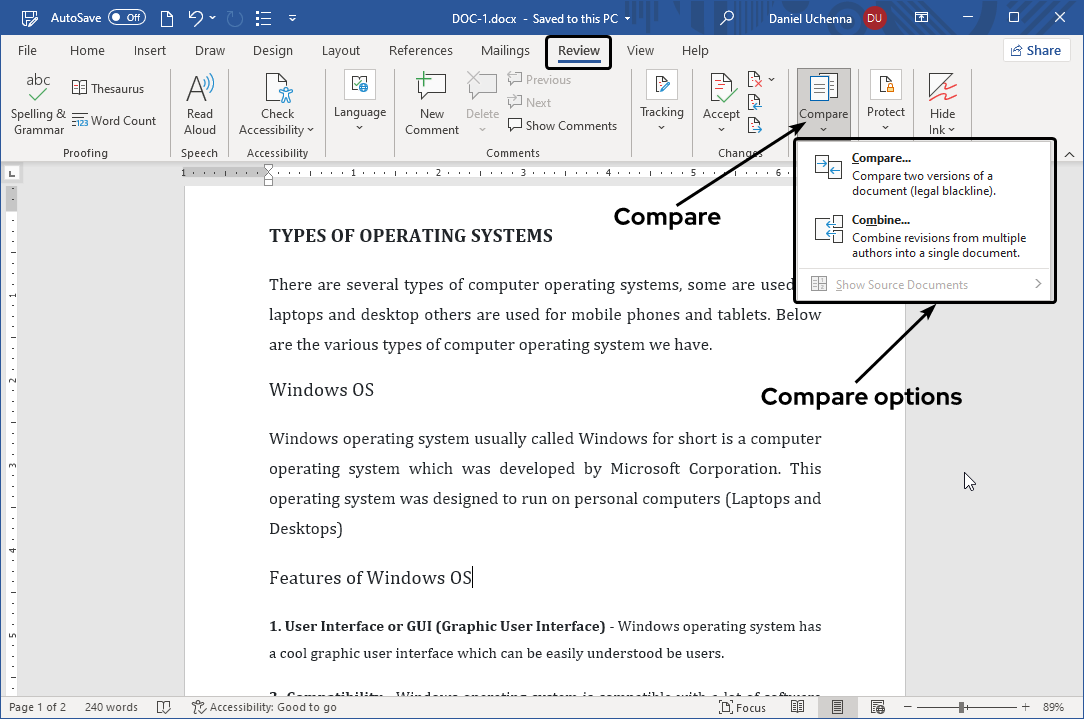
Task: Switch to Web Layout view
Action: [x=877, y=706]
